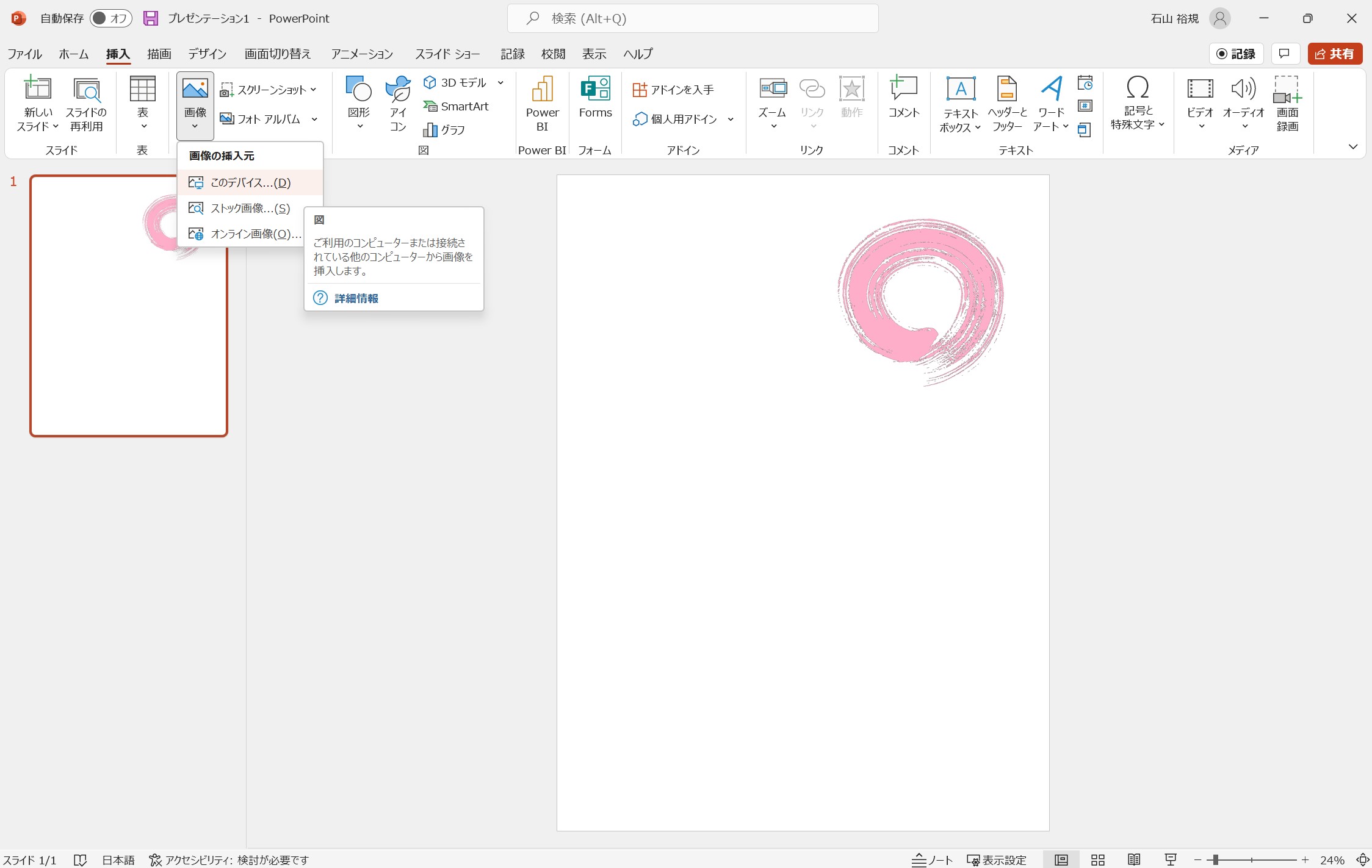Toggle the ノート notes pane in the status bar

pos(932,859)
